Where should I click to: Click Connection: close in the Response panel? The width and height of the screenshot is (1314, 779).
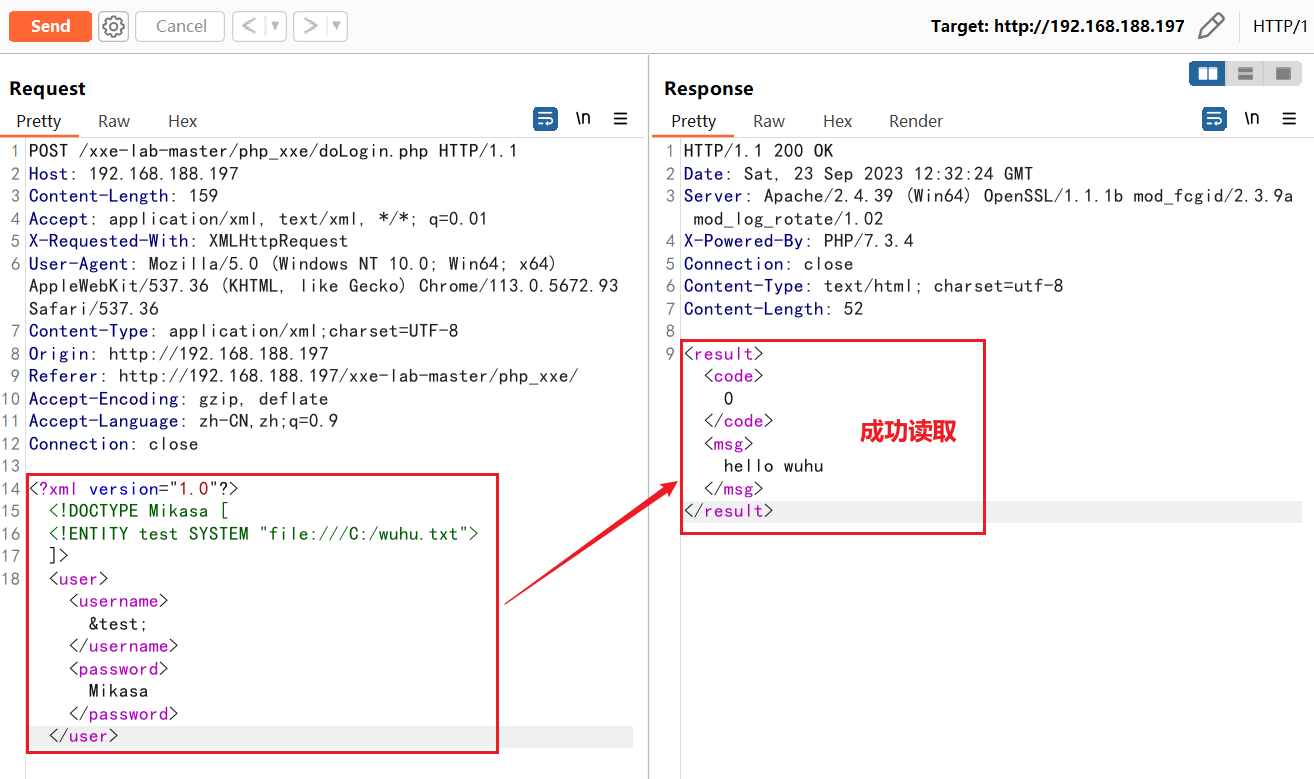[768, 264]
